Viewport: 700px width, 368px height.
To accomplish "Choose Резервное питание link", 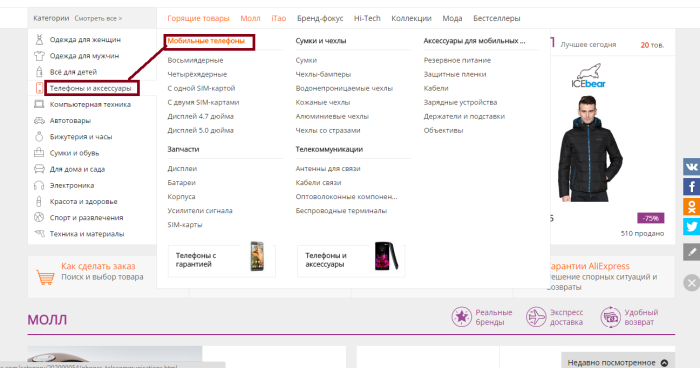I will pyautogui.click(x=457, y=60).
